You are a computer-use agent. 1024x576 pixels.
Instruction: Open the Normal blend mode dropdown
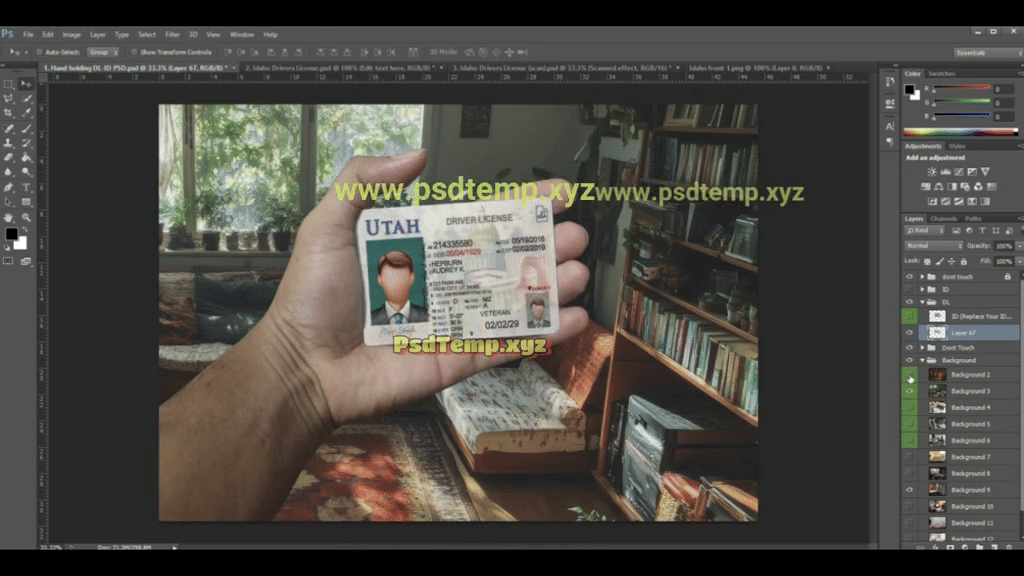932,245
